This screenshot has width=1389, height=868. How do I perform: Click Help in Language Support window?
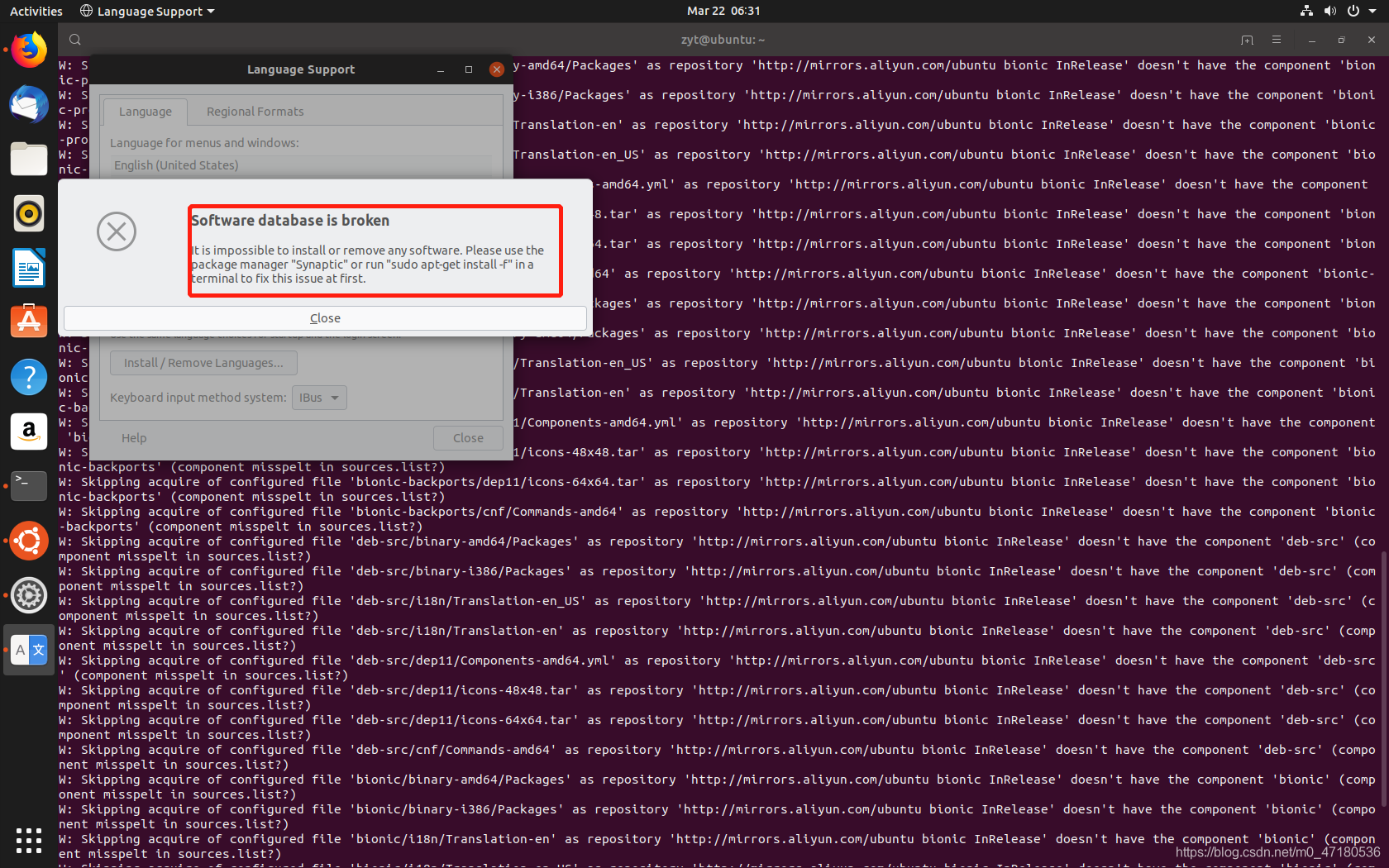[x=134, y=438]
